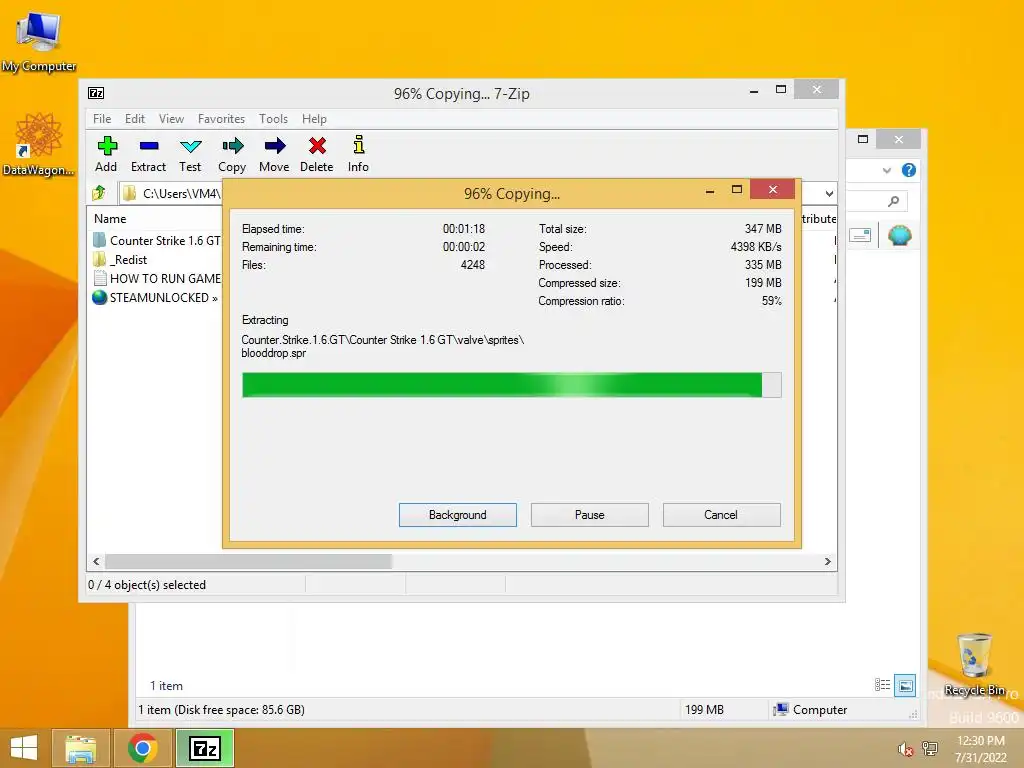This screenshot has height=768, width=1024.
Task: Send copying to Background
Action: [458, 515]
